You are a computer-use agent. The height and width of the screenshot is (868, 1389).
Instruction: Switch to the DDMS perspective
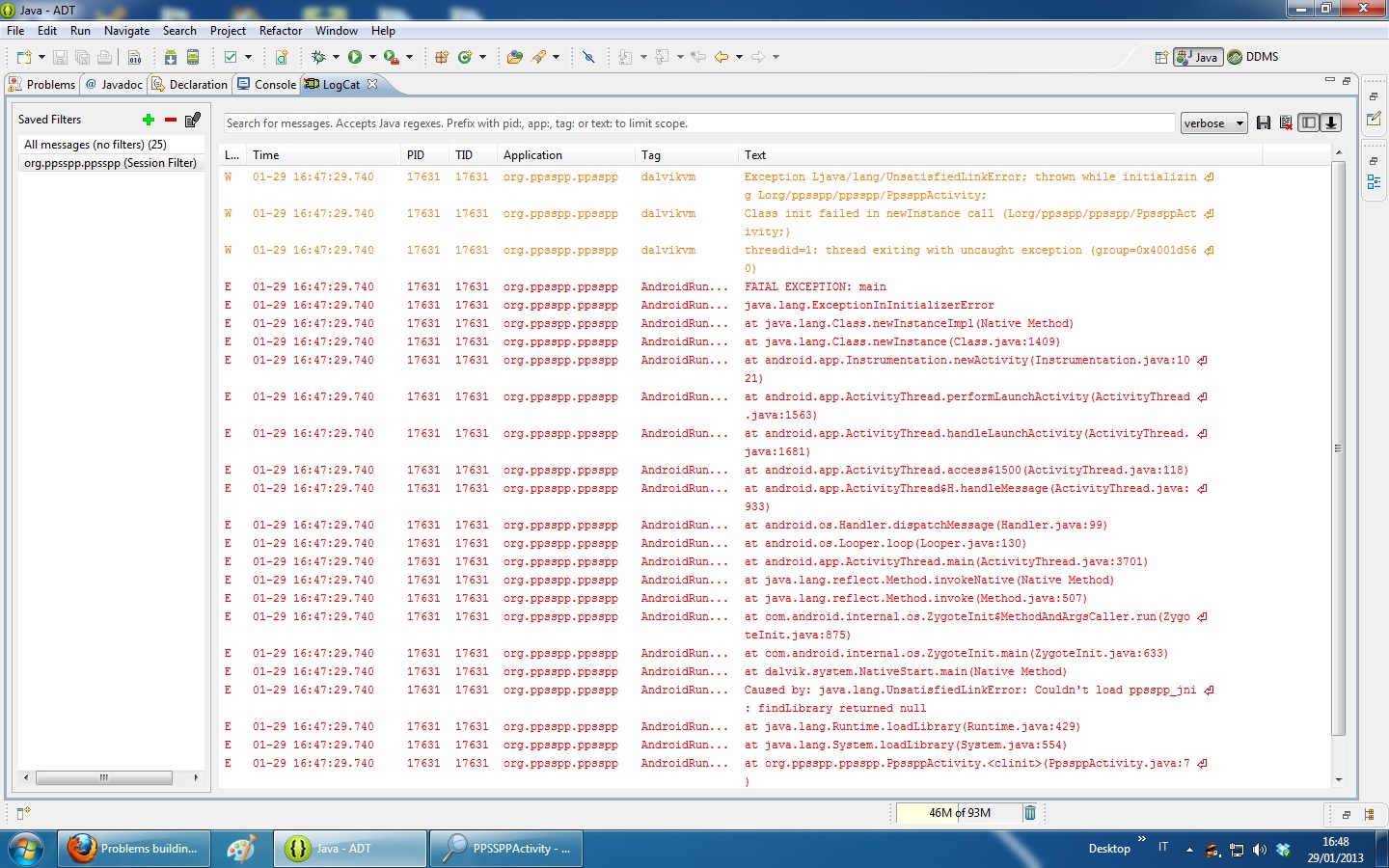[1253, 57]
